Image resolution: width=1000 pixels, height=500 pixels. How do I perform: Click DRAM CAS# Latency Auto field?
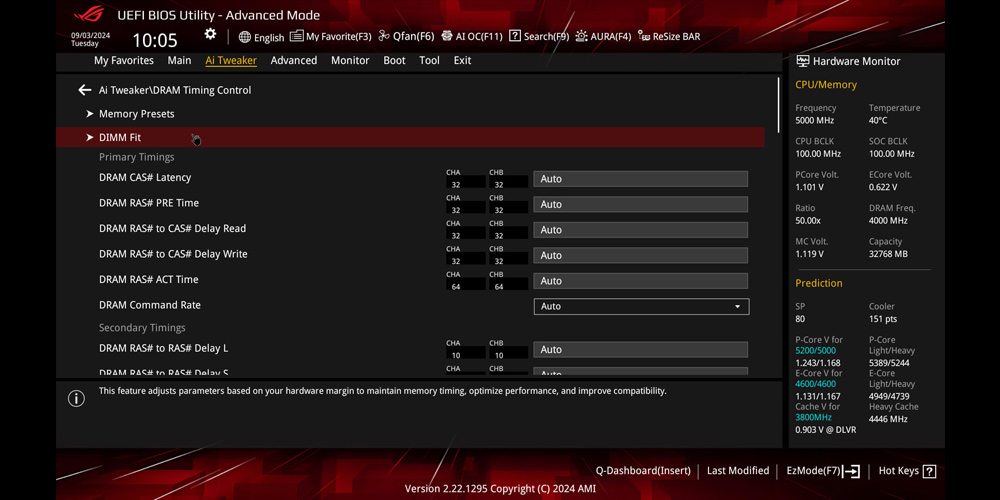[640, 179]
